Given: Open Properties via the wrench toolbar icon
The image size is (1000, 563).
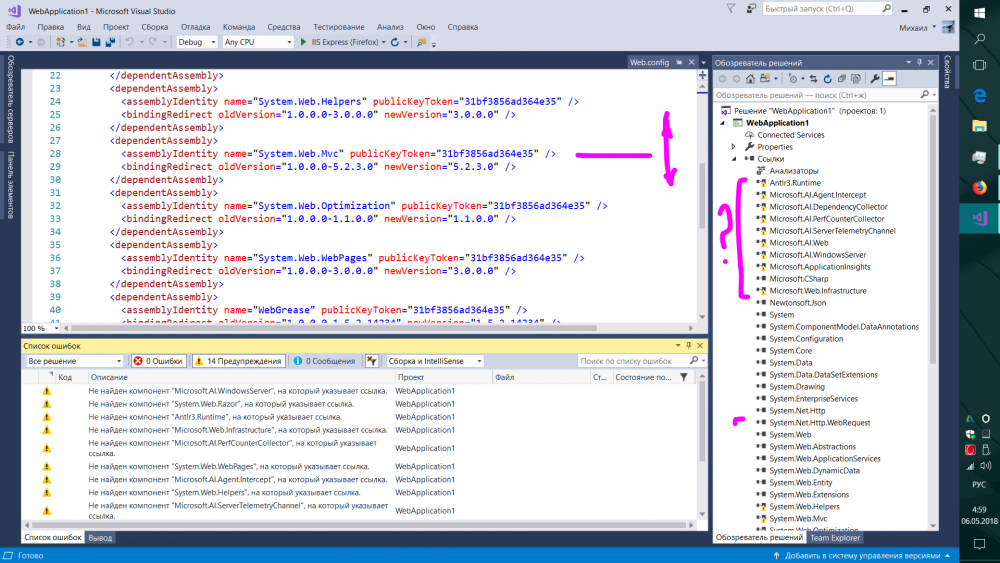Looking at the screenshot, I should pyautogui.click(x=874, y=79).
